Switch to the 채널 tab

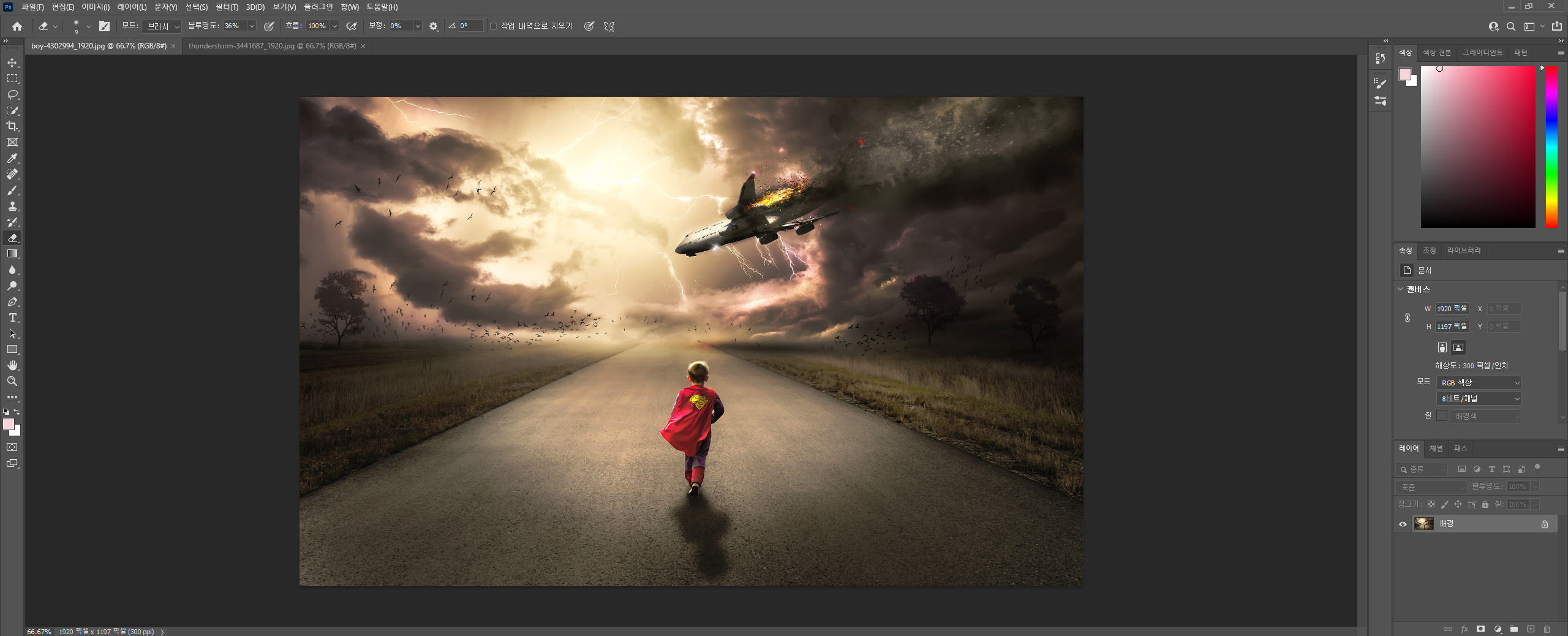point(1436,448)
